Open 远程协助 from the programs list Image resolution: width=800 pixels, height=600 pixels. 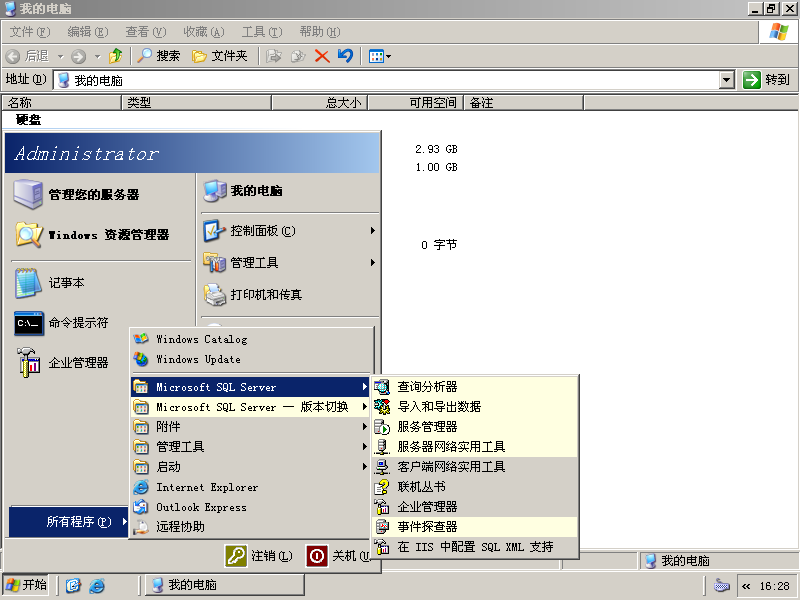251,527
